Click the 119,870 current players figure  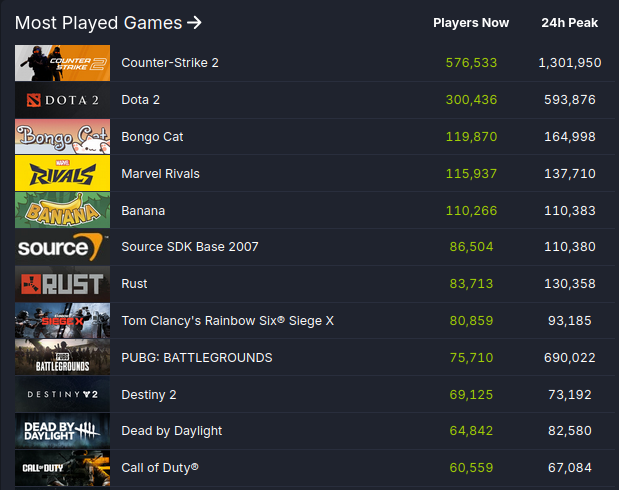click(x=471, y=137)
